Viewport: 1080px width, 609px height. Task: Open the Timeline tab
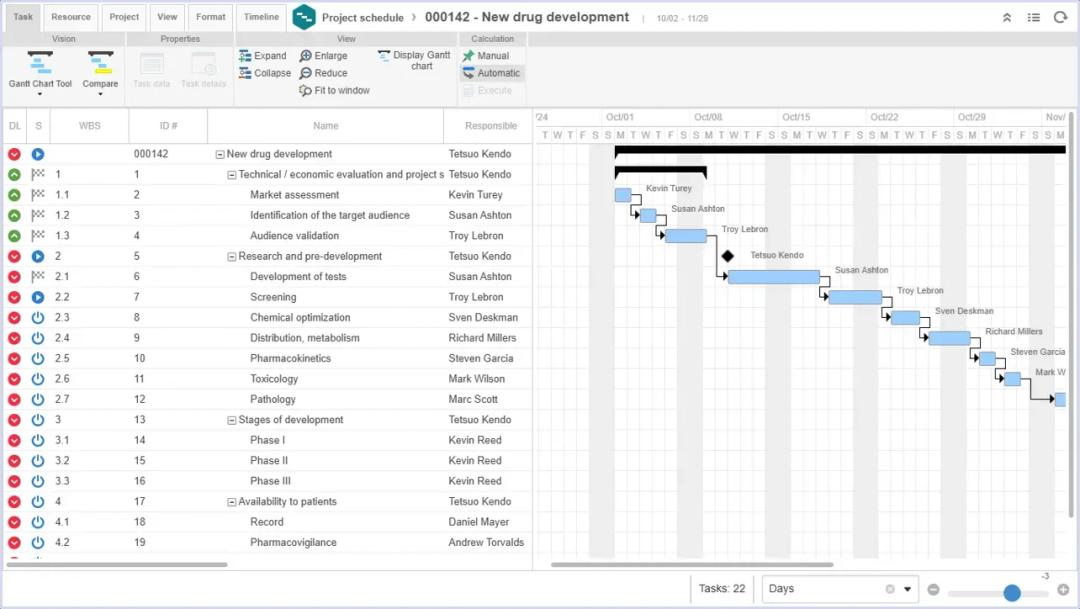click(261, 17)
